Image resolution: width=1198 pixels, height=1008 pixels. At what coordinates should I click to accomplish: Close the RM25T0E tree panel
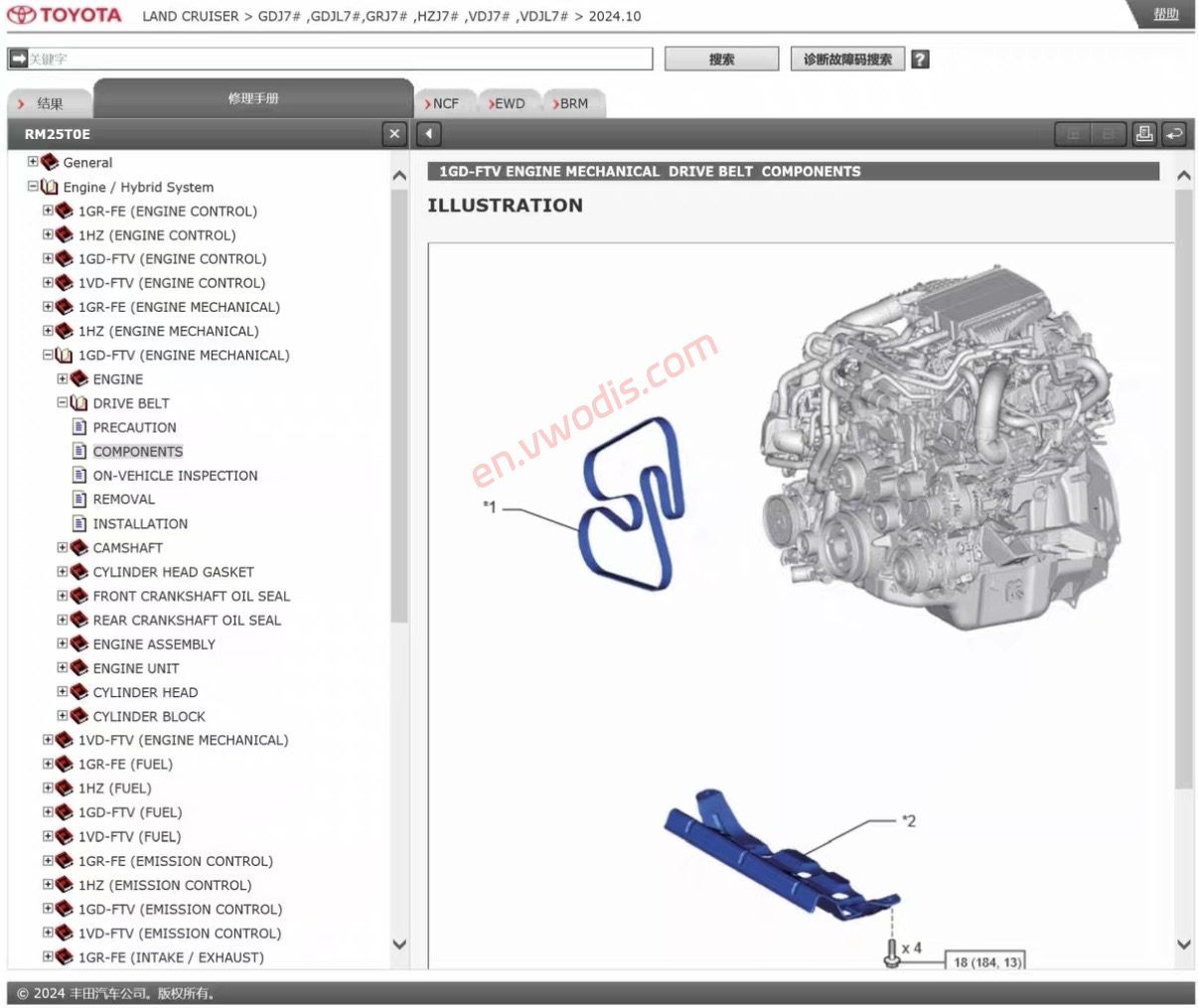[x=394, y=134]
